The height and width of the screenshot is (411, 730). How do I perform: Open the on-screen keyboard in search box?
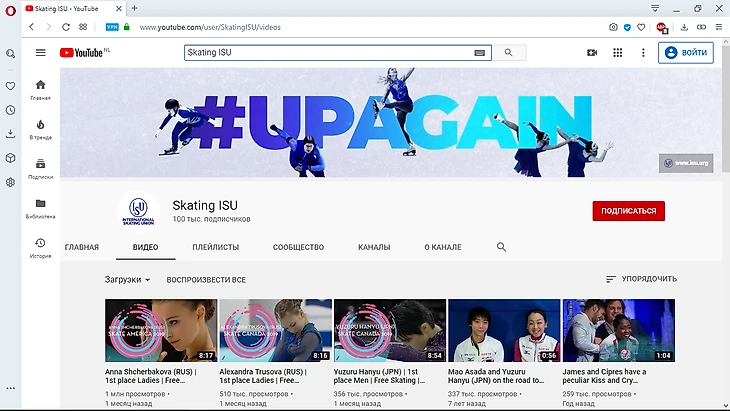(480, 53)
